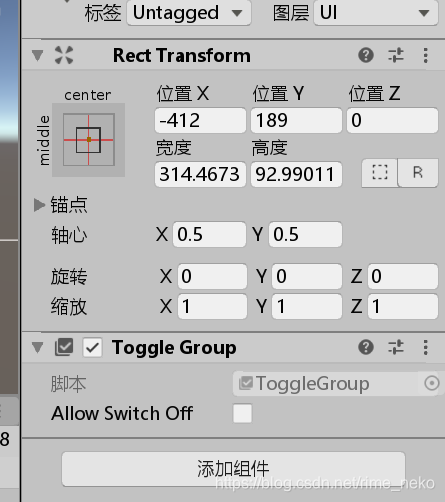This screenshot has width=445, height=502.
Task: Open the UI layer dropdown
Action: tap(376, 13)
